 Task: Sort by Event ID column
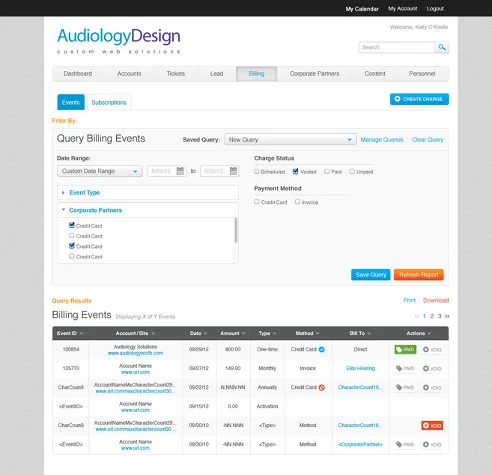click(x=70, y=333)
